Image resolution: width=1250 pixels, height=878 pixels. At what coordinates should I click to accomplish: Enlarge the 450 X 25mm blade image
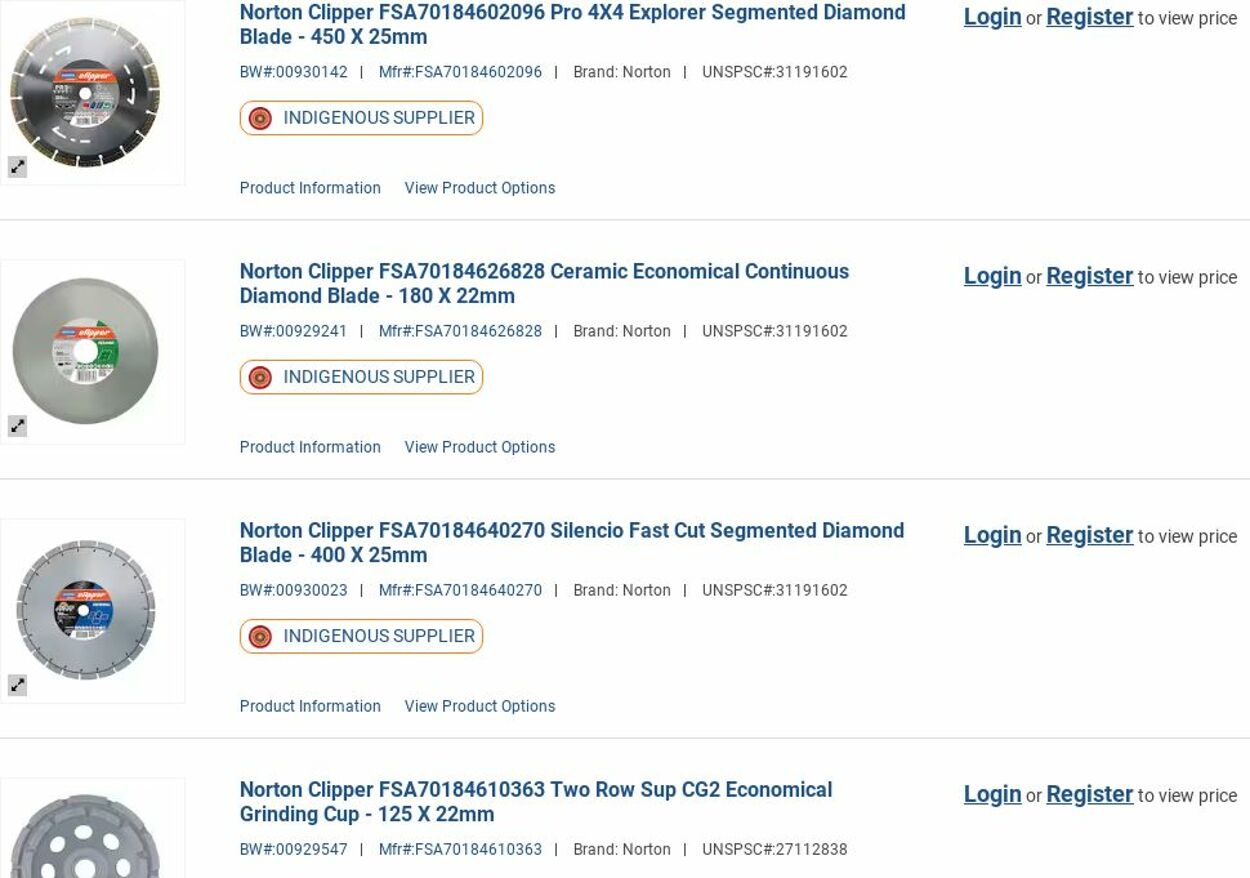tap(17, 167)
